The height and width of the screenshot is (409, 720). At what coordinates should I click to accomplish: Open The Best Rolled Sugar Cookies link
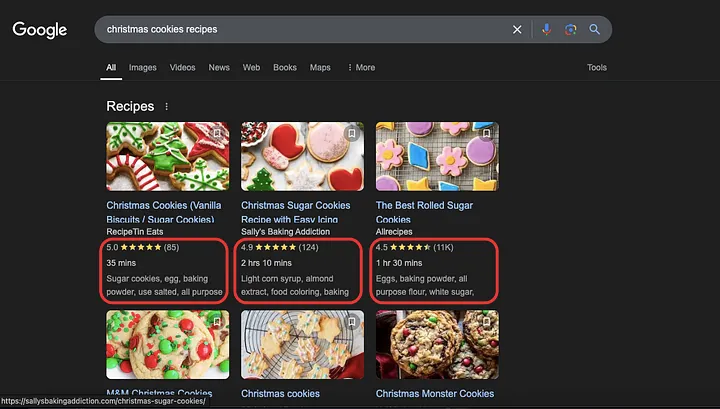pyautogui.click(x=424, y=212)
